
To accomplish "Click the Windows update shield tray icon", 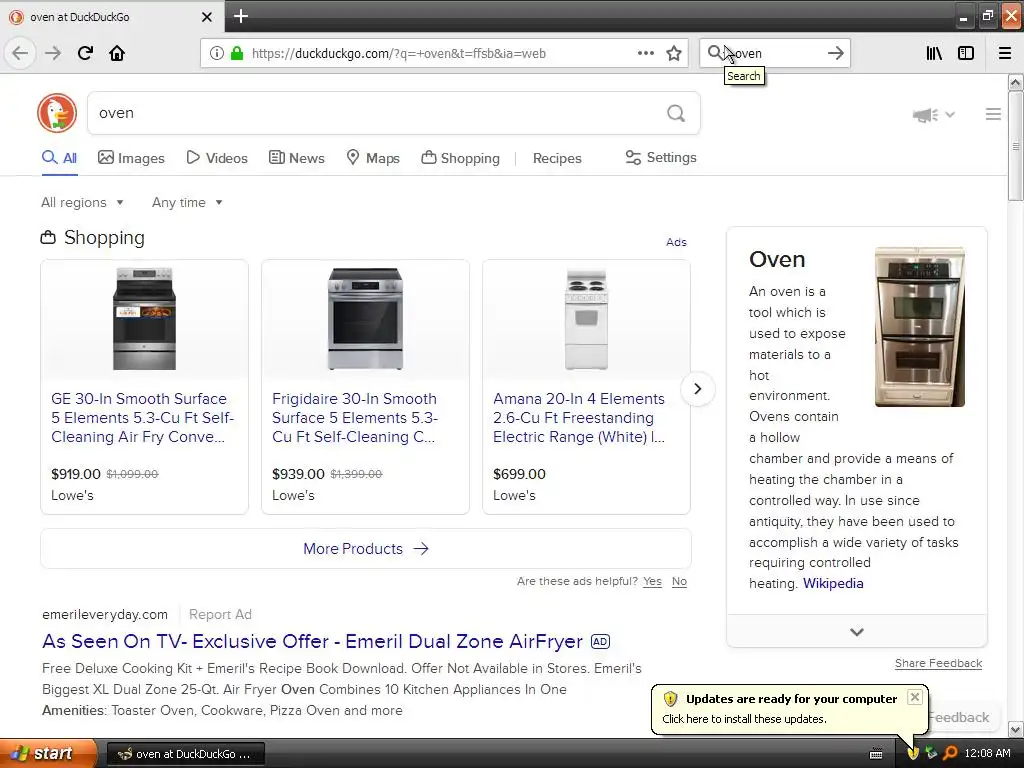I will 913,754.
